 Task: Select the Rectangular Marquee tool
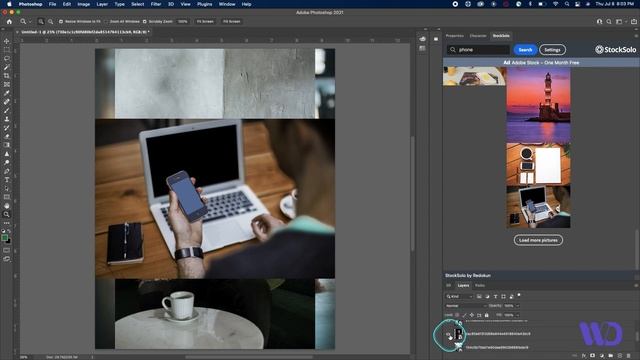point(7,50)
